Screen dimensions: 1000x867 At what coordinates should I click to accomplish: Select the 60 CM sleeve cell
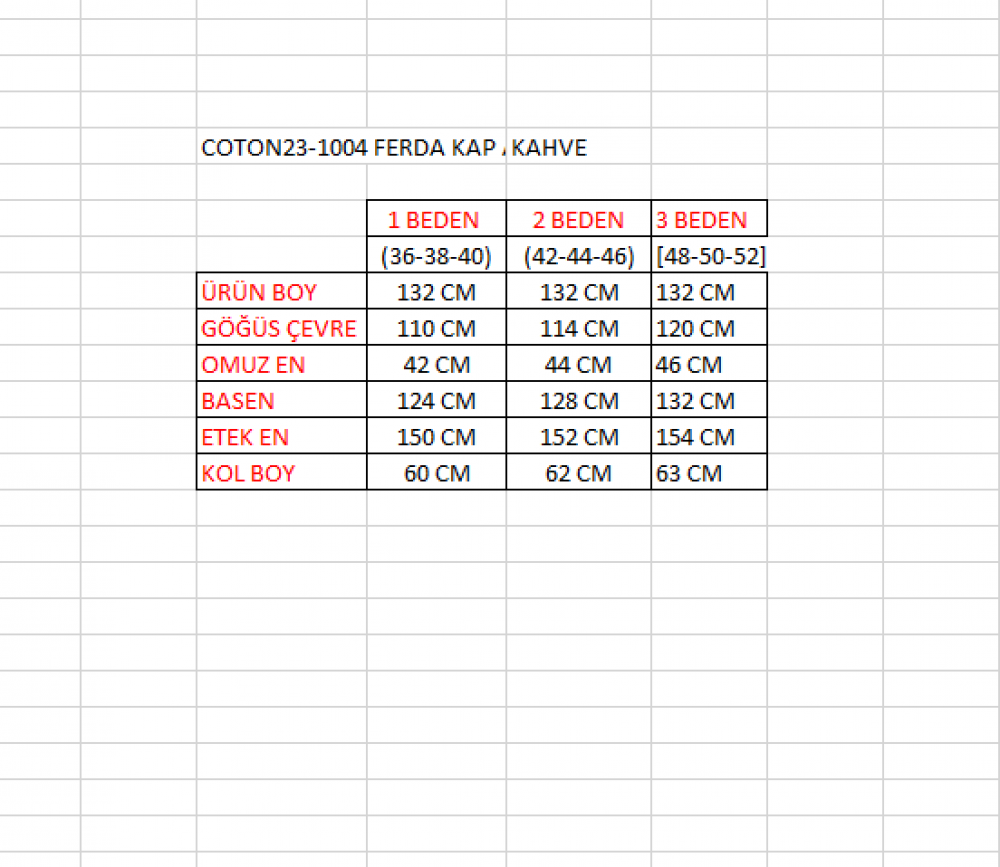point(436,473)
